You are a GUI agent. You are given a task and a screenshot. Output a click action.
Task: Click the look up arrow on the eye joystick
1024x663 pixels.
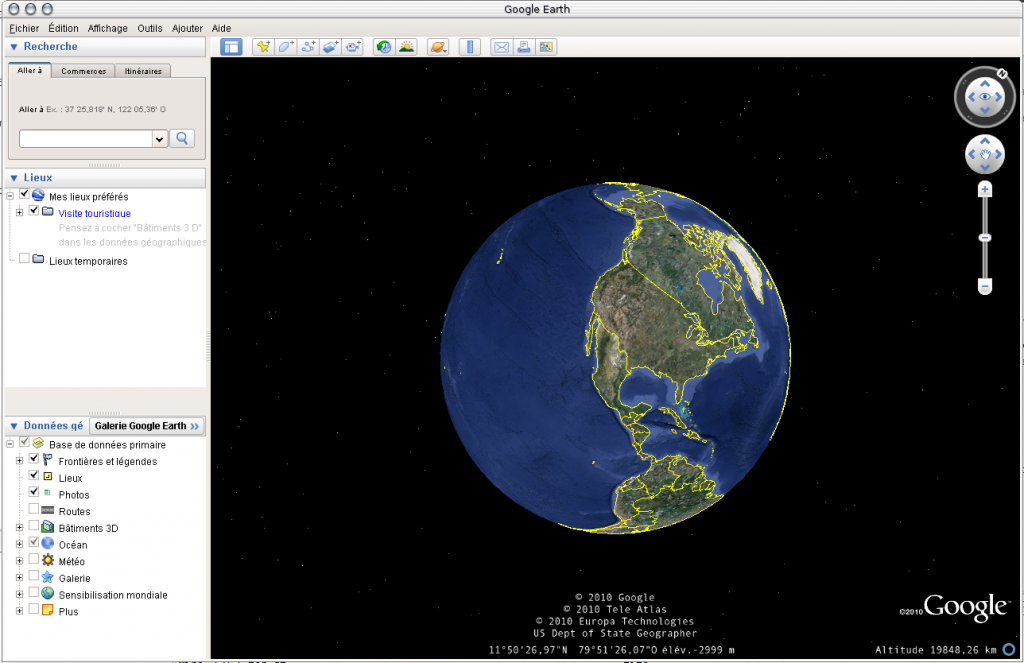(985, 84)
